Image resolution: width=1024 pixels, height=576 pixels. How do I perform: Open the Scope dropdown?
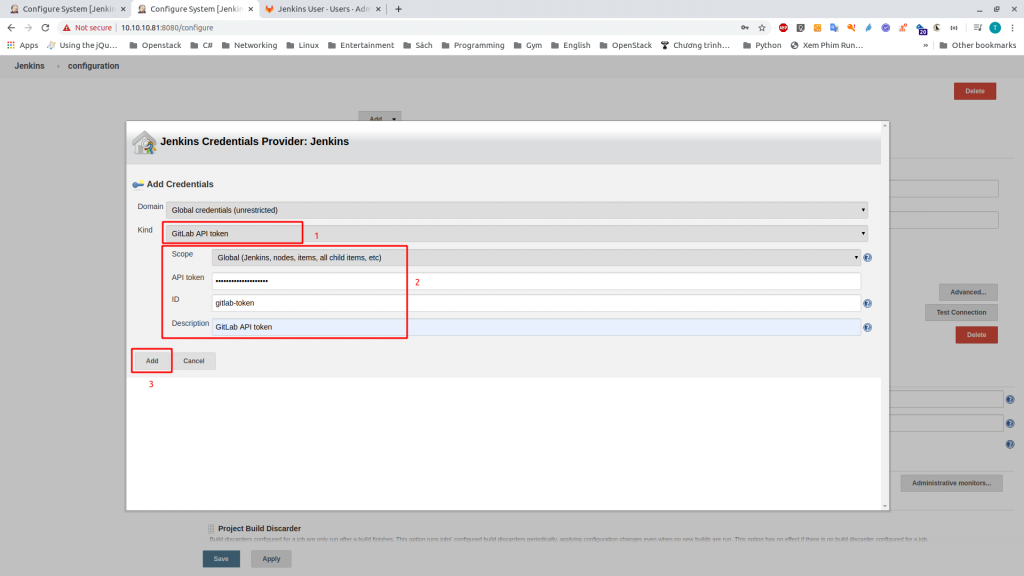(536, 257)
